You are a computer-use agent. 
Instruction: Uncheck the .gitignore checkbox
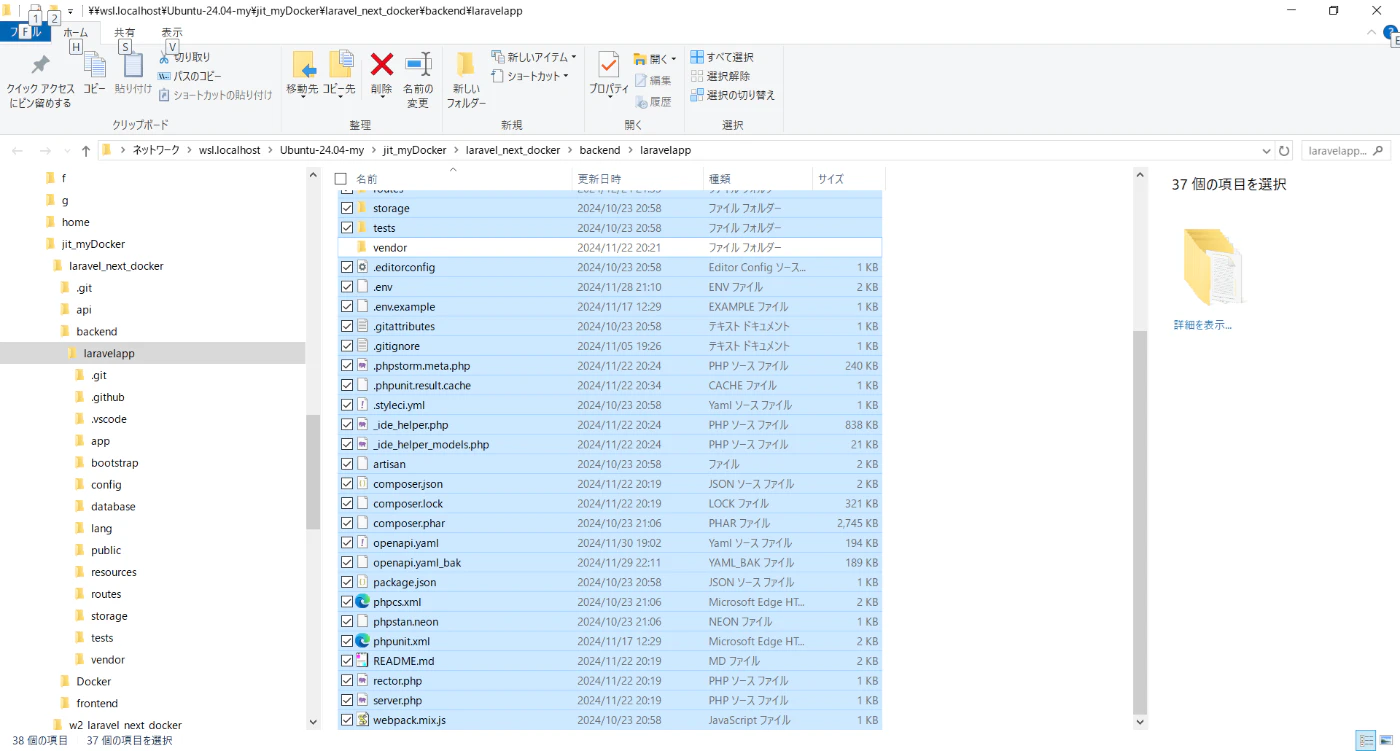[347, 346]
